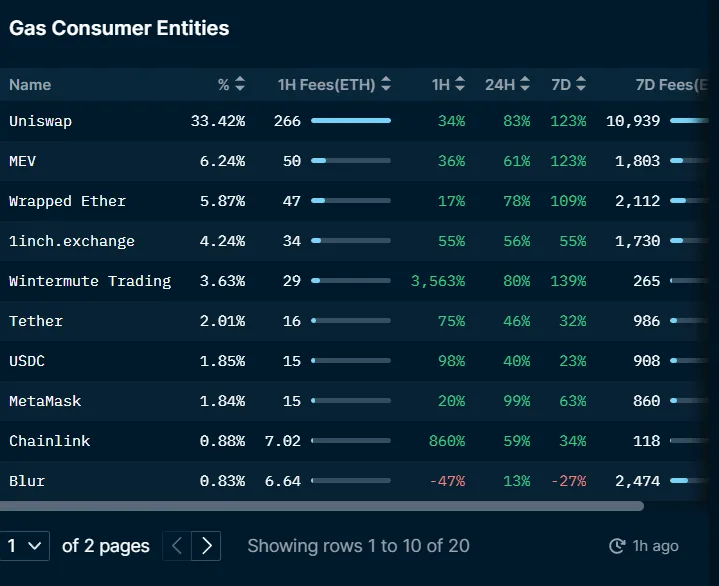The image size is (719, 586).
Task: Sort by 1H Fees(ETH) column arrows
Action: pyautogui.click(x=386, y=84)
